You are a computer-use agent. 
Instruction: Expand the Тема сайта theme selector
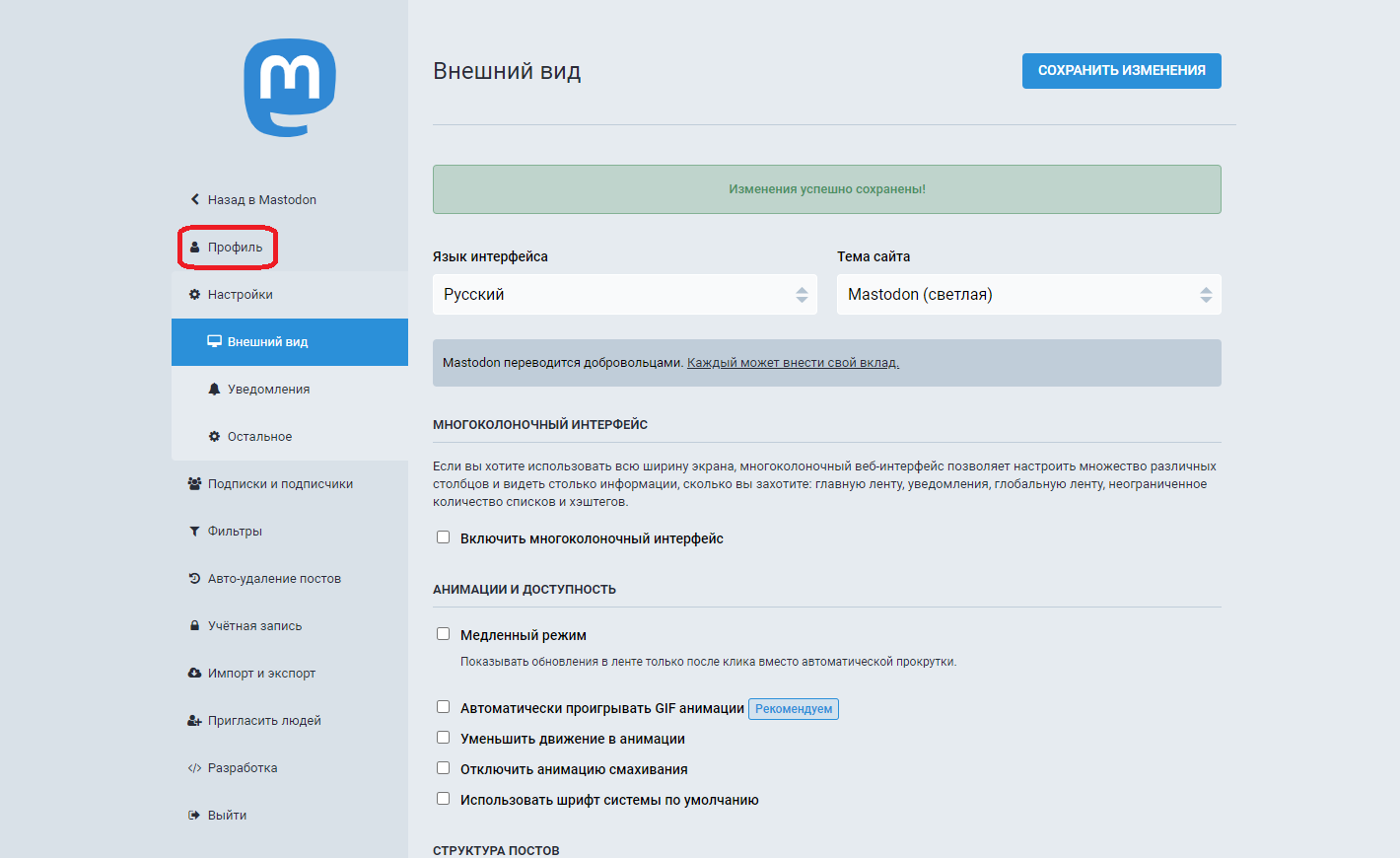click(1028, 295)
